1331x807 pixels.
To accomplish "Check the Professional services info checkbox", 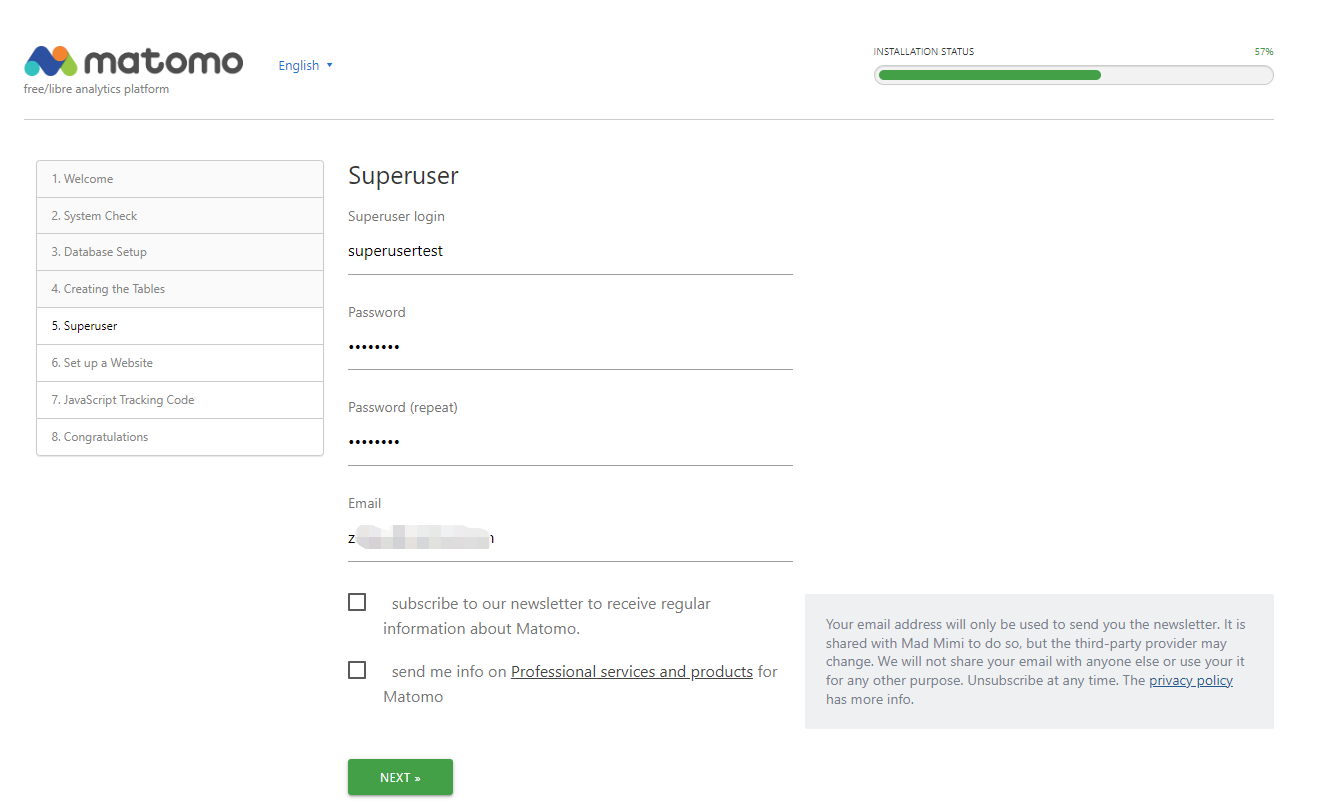I will (357, 670).
